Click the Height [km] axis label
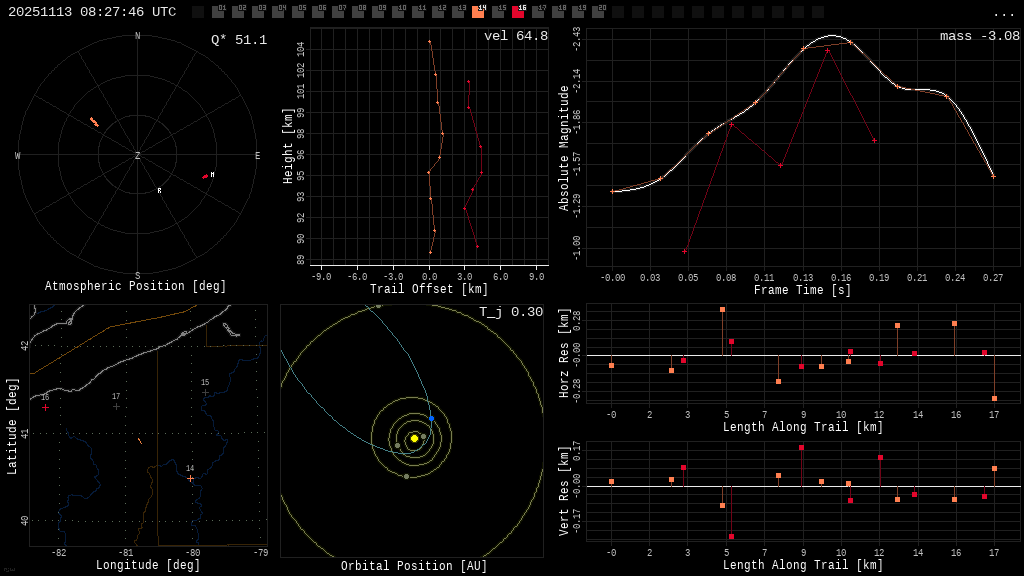The image size is (1024, 576). coord(287,146)
